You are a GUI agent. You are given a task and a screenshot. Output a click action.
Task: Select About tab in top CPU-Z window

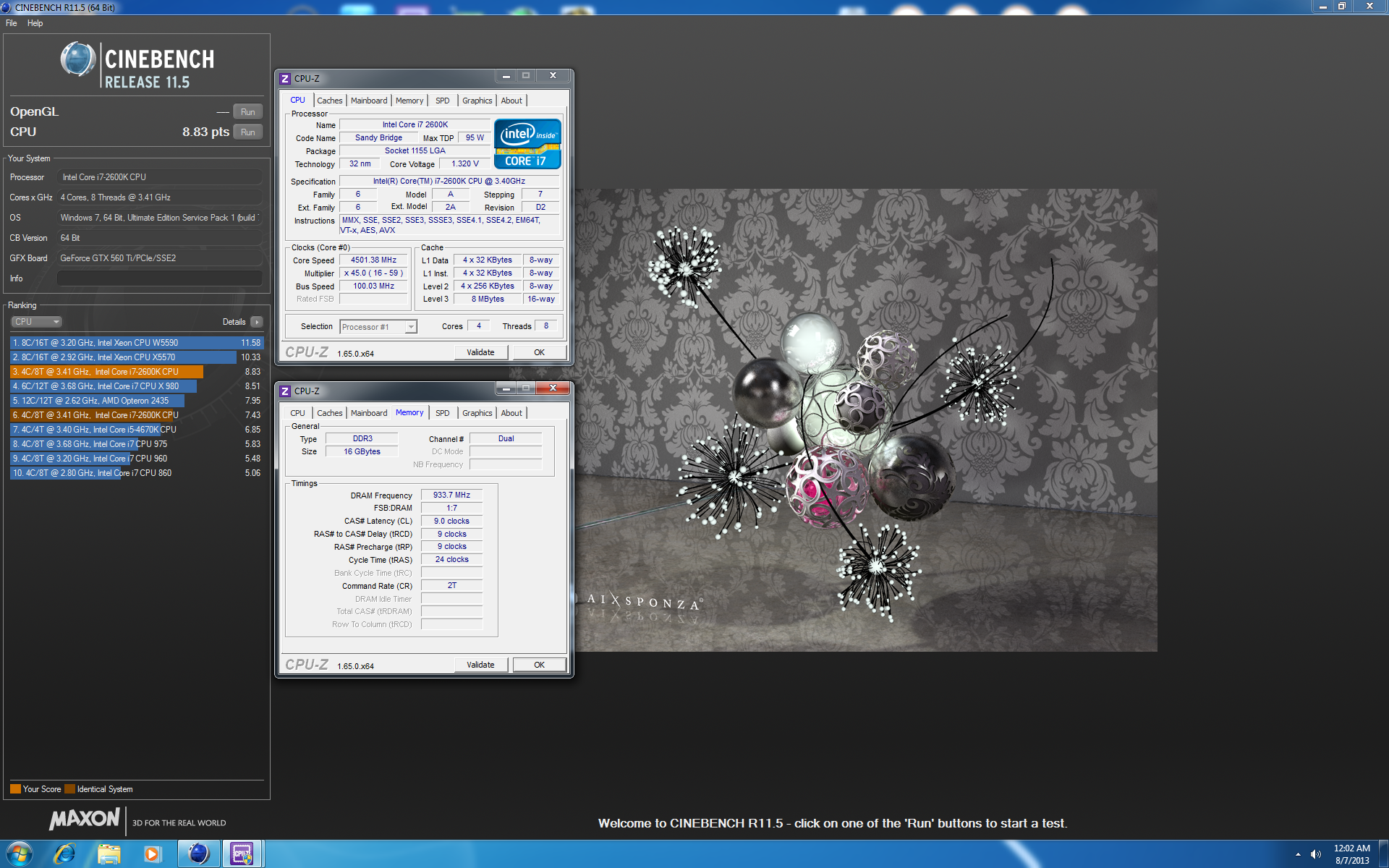click(x=511, y=101)
